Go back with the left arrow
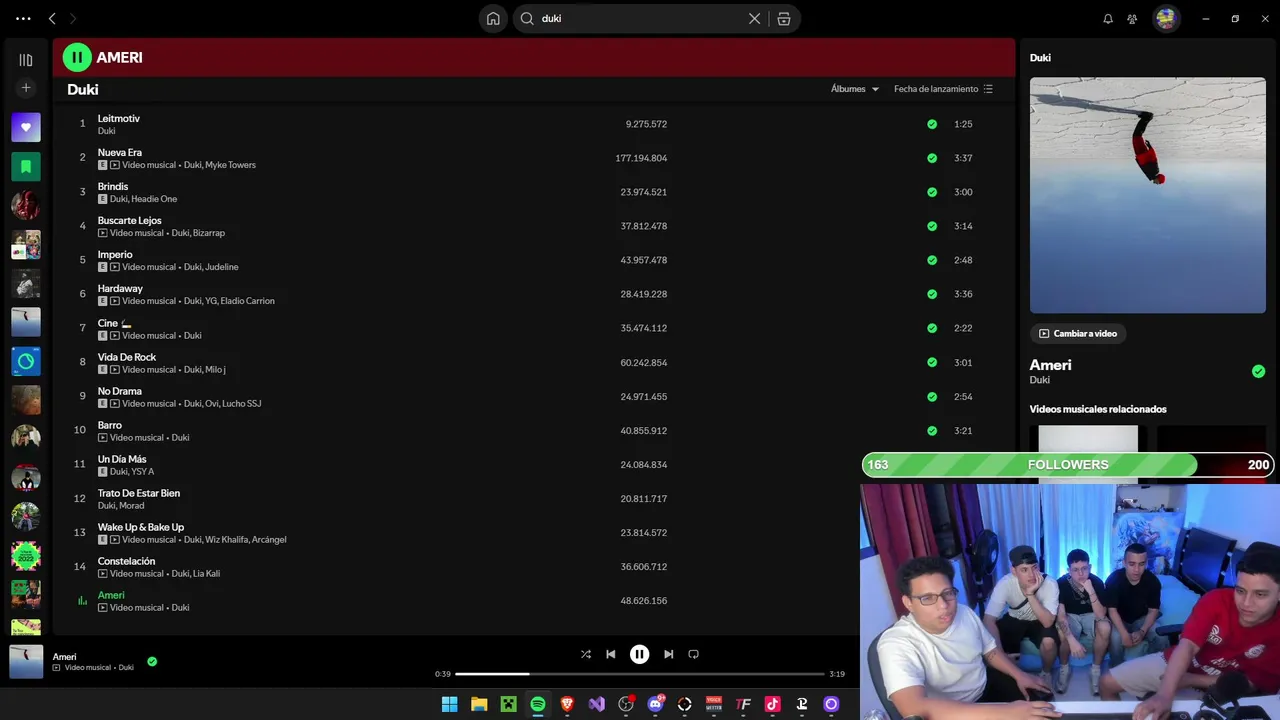This screenshot has height=720, width=1280. coord(52,18)
